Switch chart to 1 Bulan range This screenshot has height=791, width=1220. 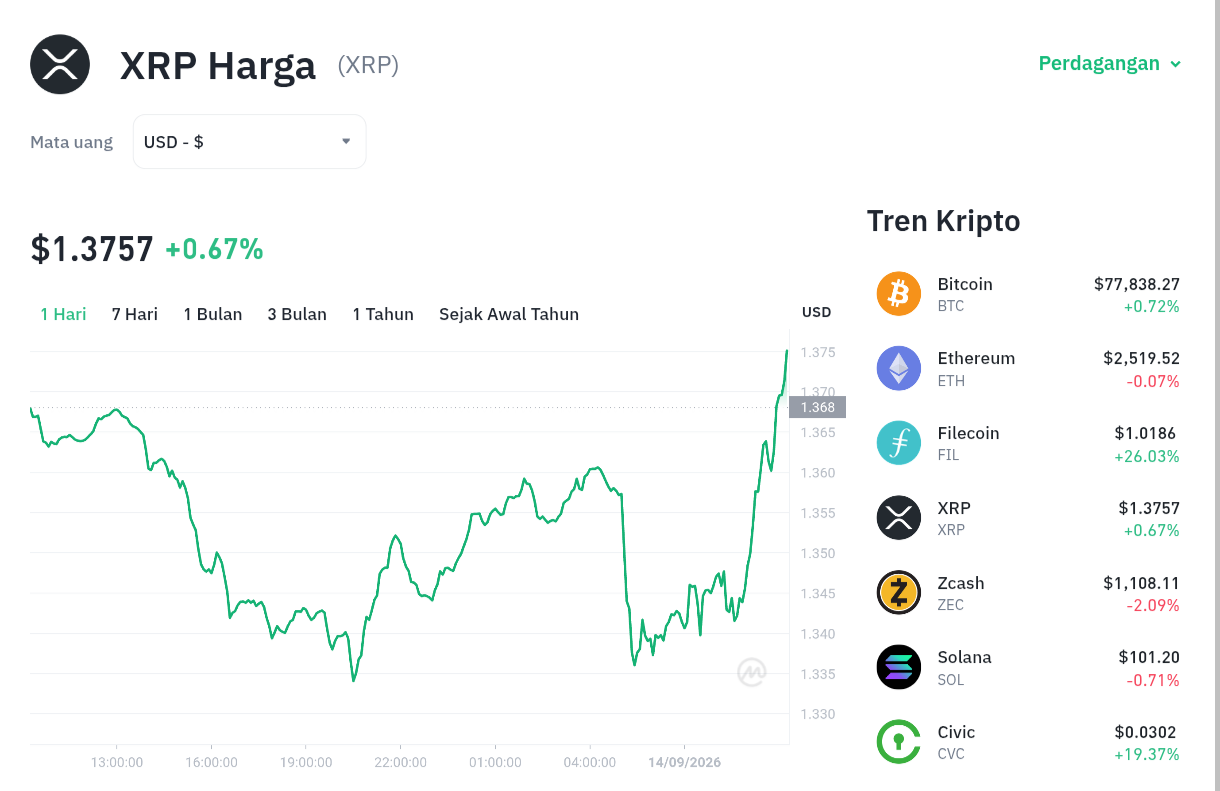point(213,314)
